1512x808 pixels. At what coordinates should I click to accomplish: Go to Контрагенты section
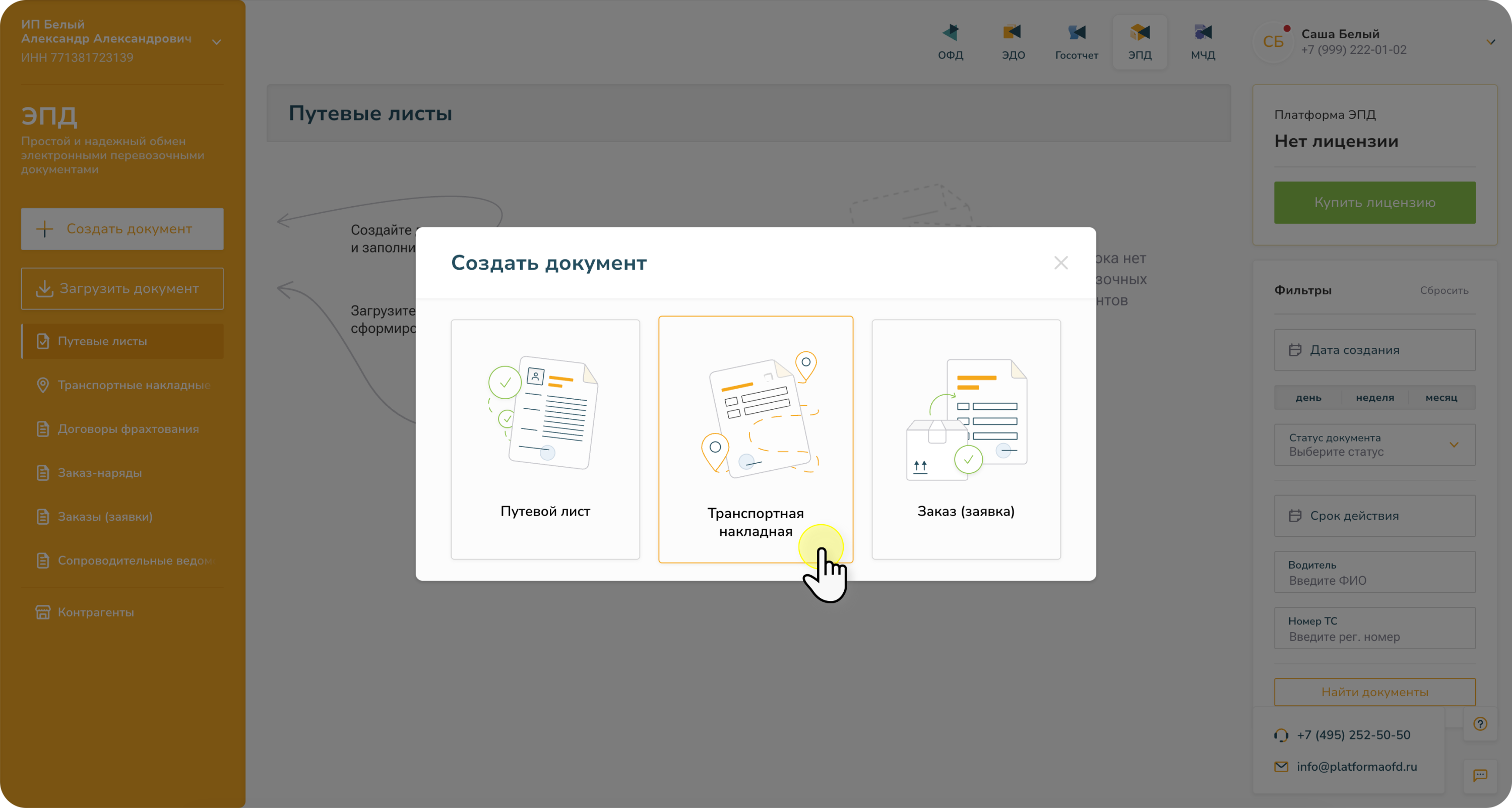pos(96,612)
